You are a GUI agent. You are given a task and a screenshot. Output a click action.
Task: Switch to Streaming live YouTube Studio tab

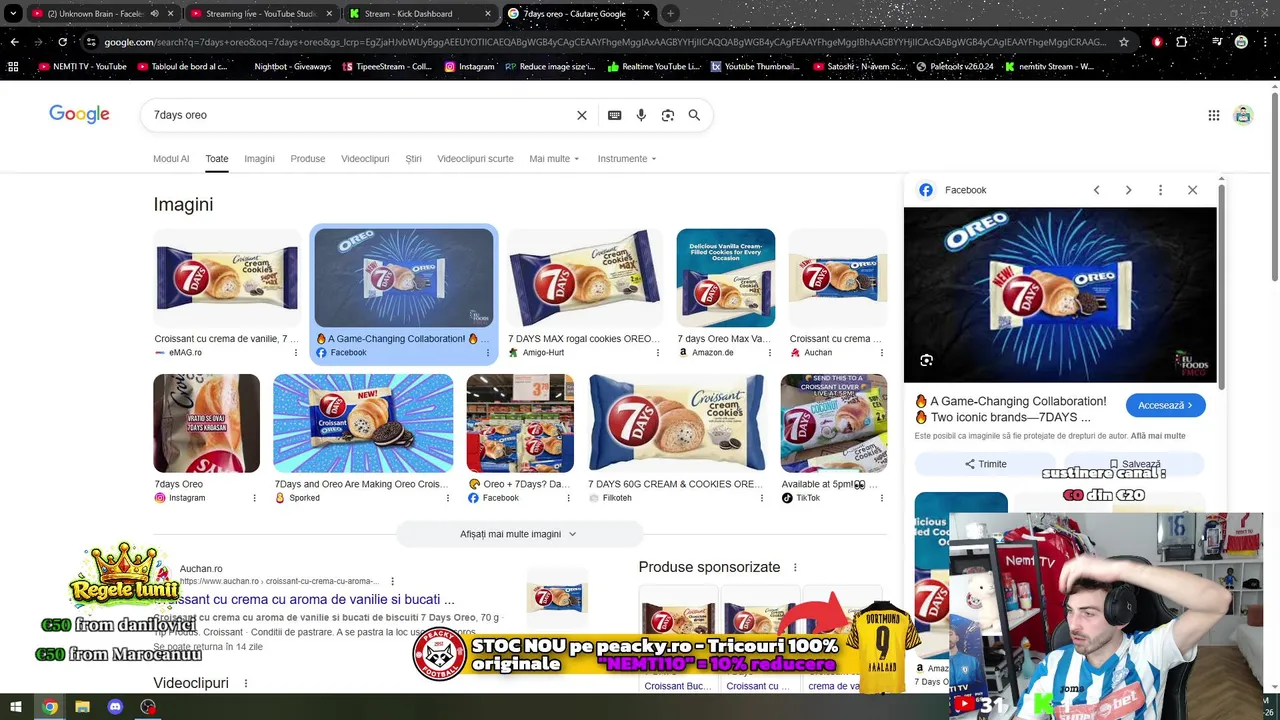tap(260, 14)
